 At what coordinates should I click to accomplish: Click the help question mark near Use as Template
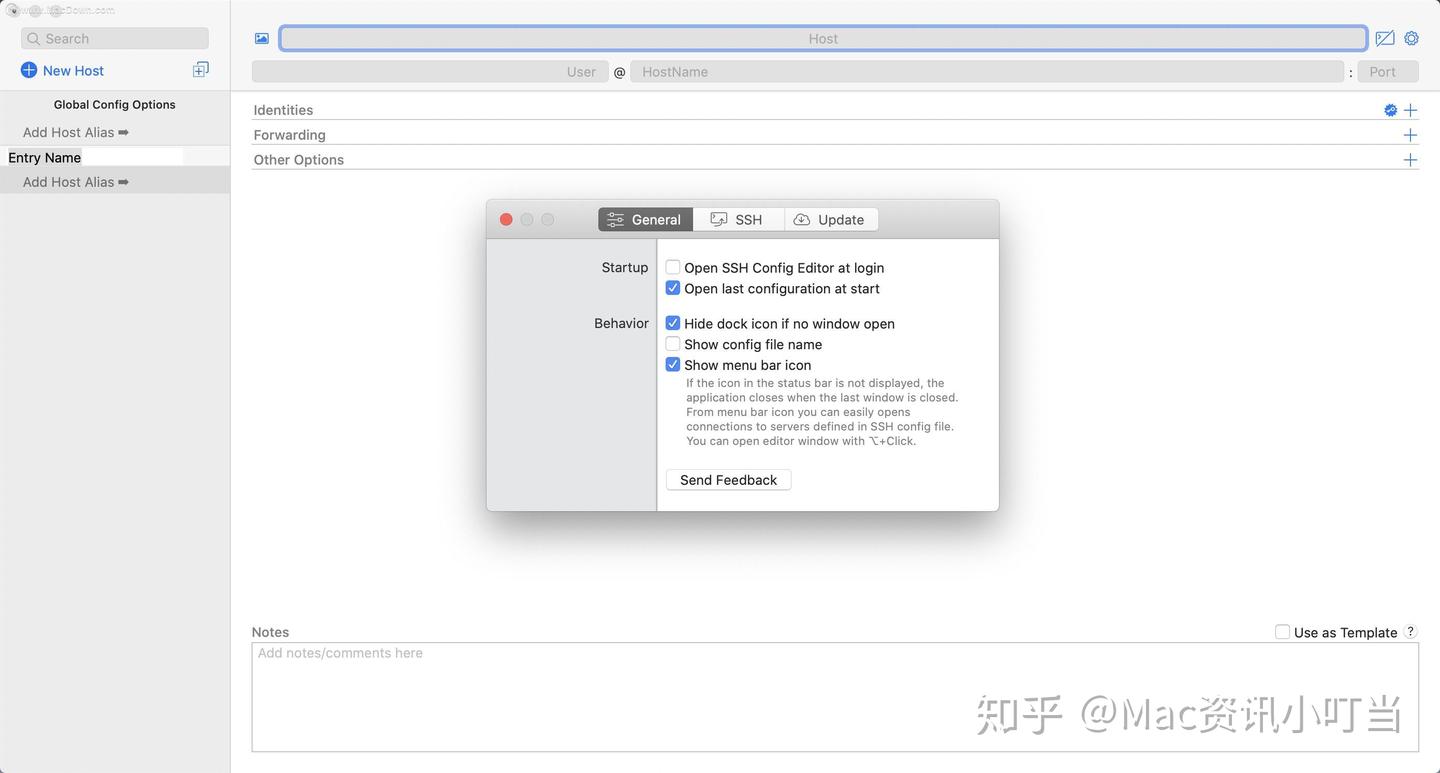pyautogui.click(x=1411, y=632)
